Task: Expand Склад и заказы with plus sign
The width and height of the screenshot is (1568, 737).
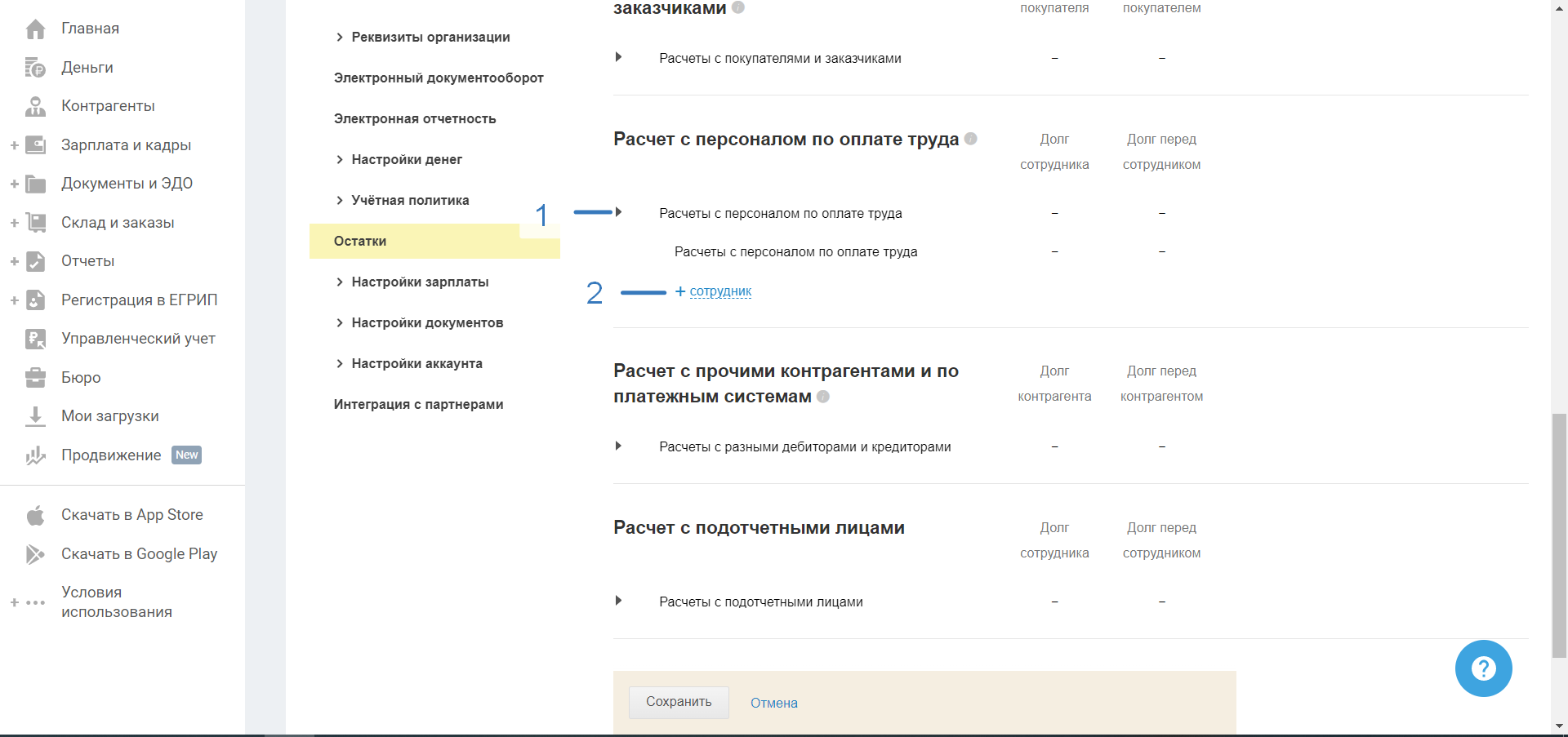Action: (x=14, y=223)
